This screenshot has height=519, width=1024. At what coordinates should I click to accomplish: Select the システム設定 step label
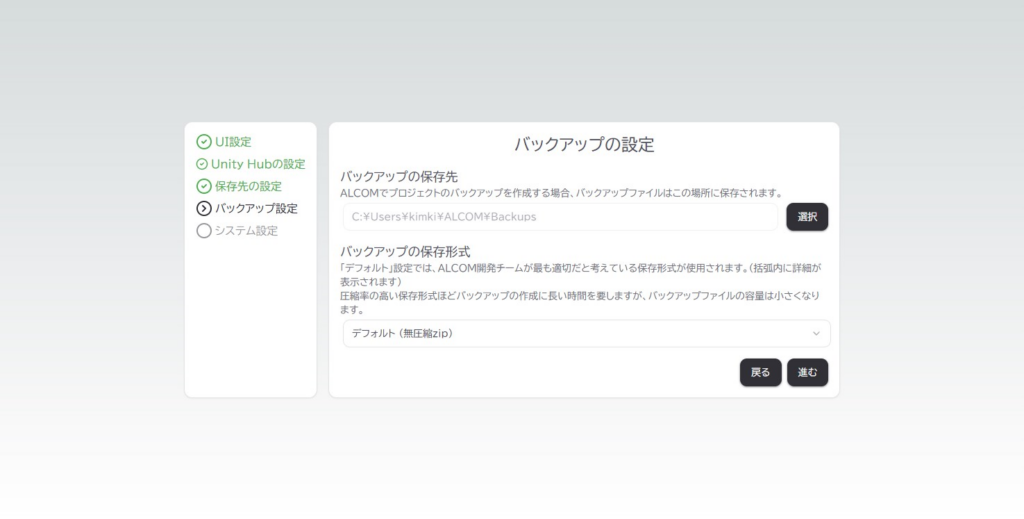tap(246, 230)
